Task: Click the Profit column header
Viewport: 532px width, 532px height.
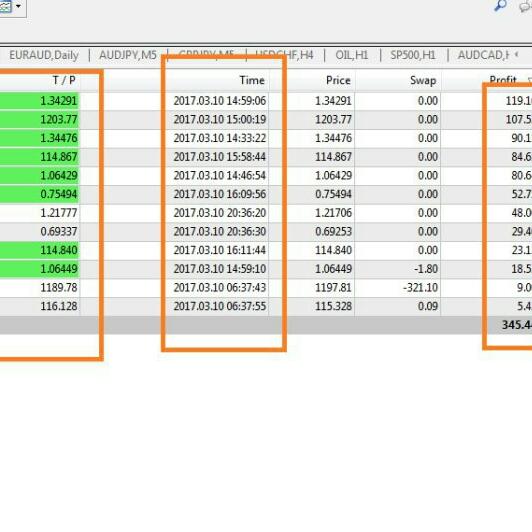Action: tap(503, 80)
